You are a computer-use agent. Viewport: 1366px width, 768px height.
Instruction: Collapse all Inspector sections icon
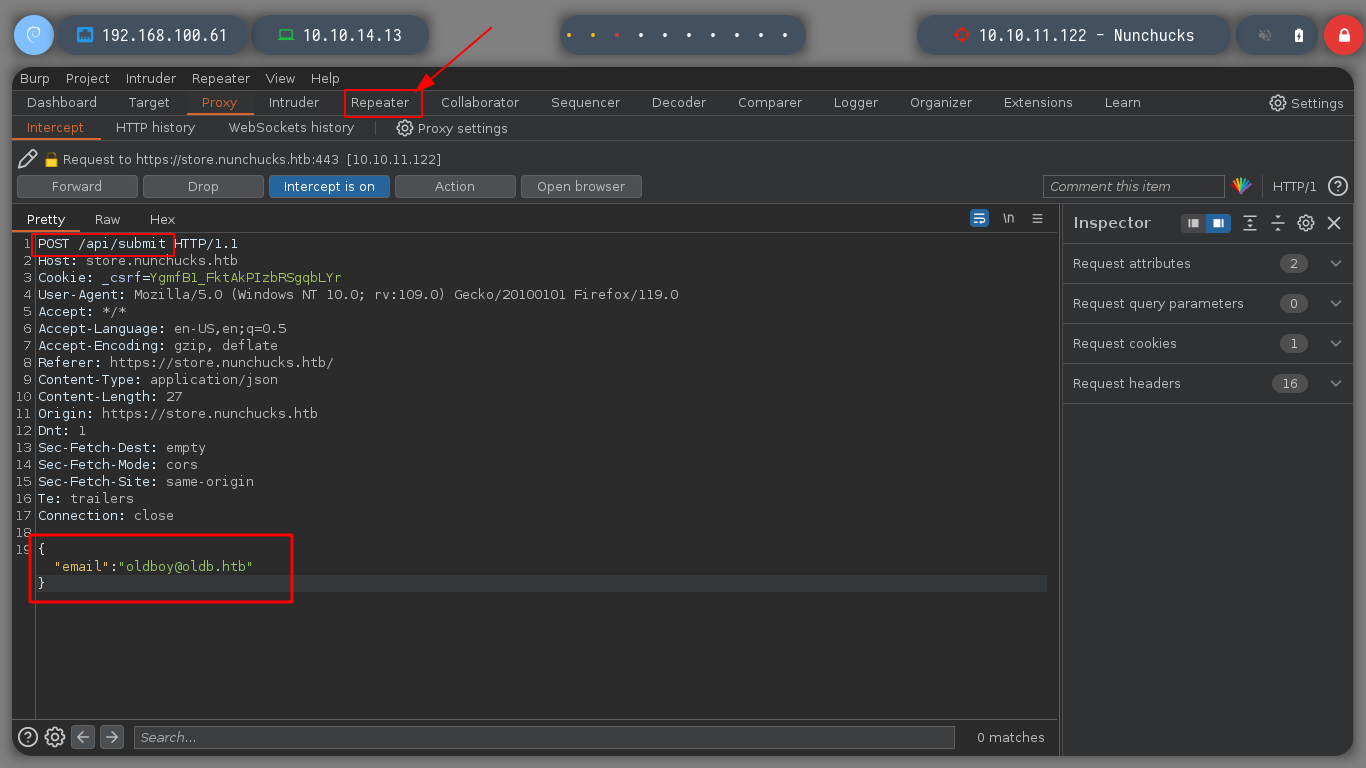[1278, 223]
